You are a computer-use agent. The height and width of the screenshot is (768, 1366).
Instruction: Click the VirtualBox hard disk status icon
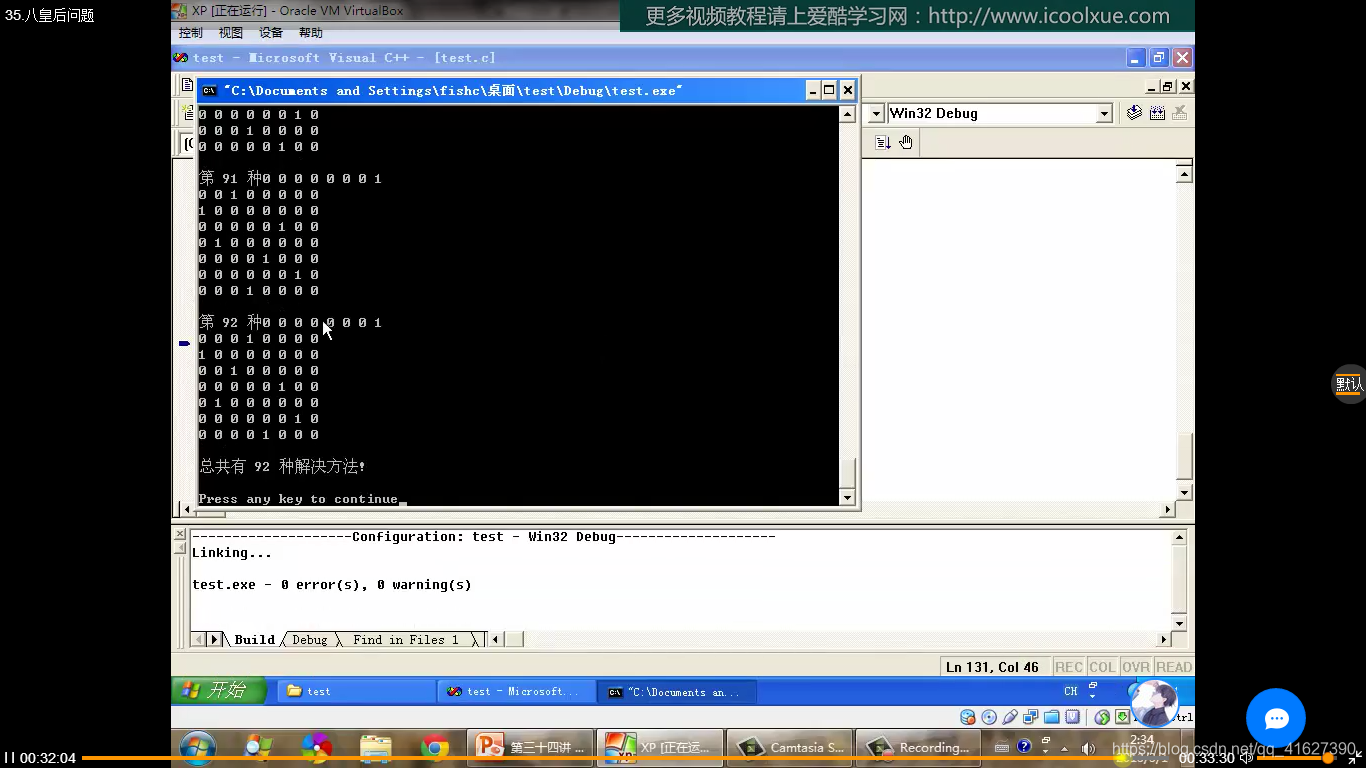[968, 717]
